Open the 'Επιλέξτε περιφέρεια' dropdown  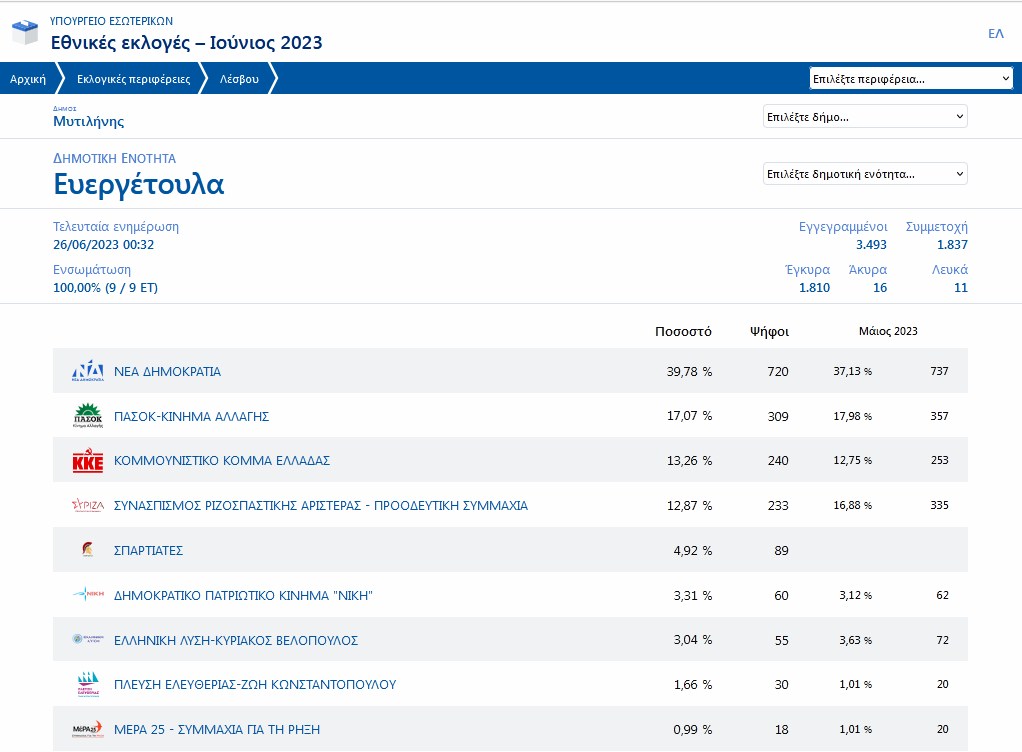click(x=911, y=78)
